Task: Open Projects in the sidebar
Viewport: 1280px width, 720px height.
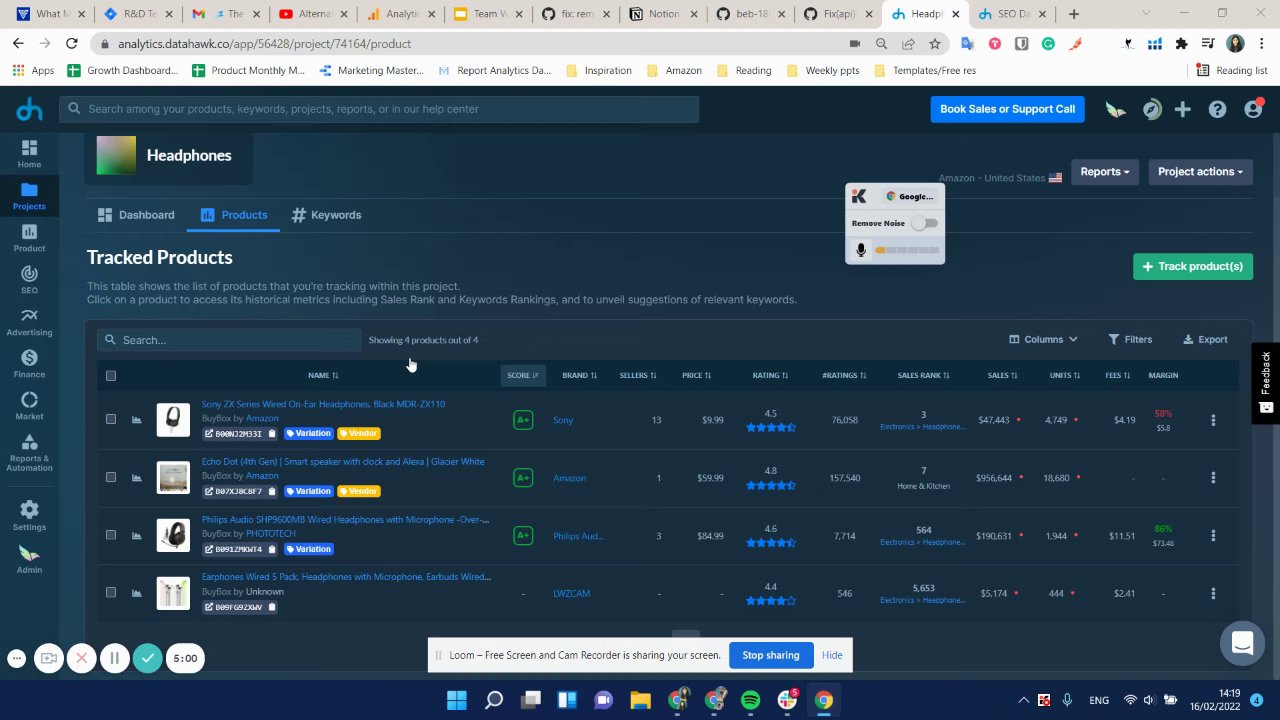Action: [x=29, y=195]
